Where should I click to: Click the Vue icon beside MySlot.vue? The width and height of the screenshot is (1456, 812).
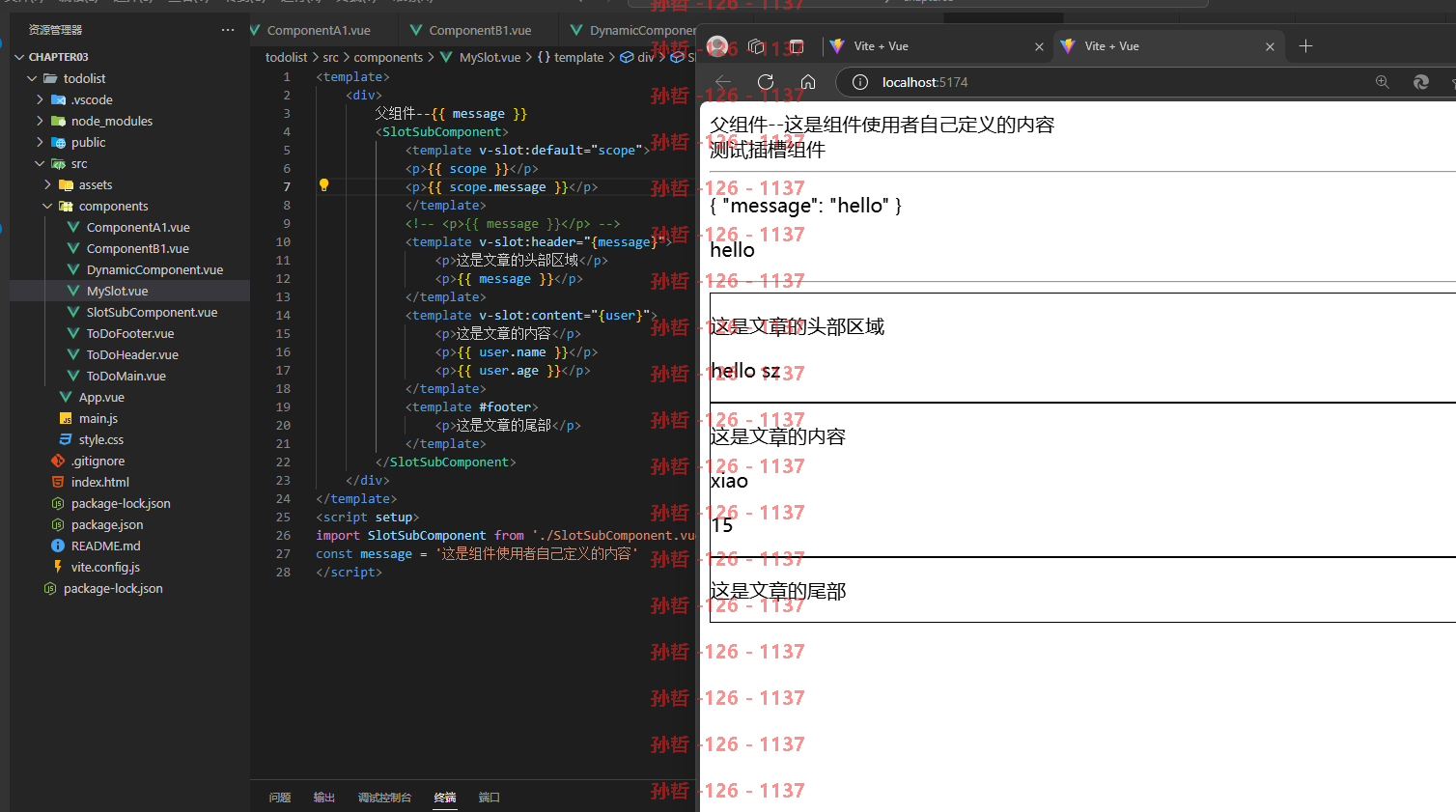73,291
